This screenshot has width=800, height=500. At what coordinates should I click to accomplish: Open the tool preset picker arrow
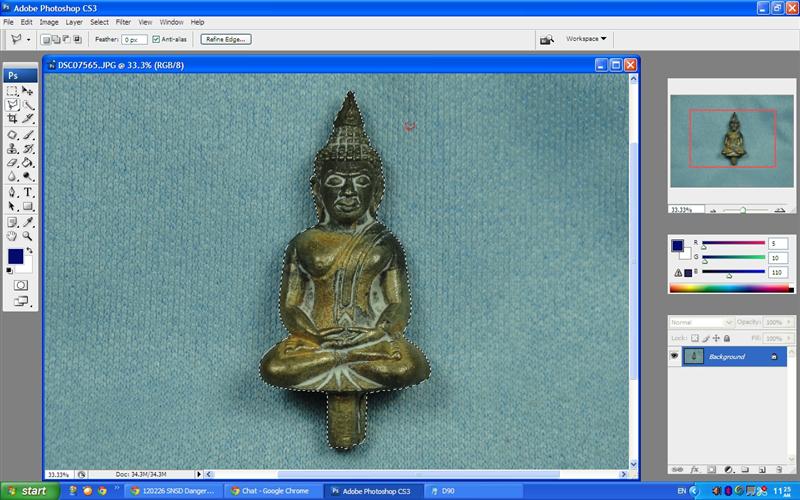click(x=28, y=39)
